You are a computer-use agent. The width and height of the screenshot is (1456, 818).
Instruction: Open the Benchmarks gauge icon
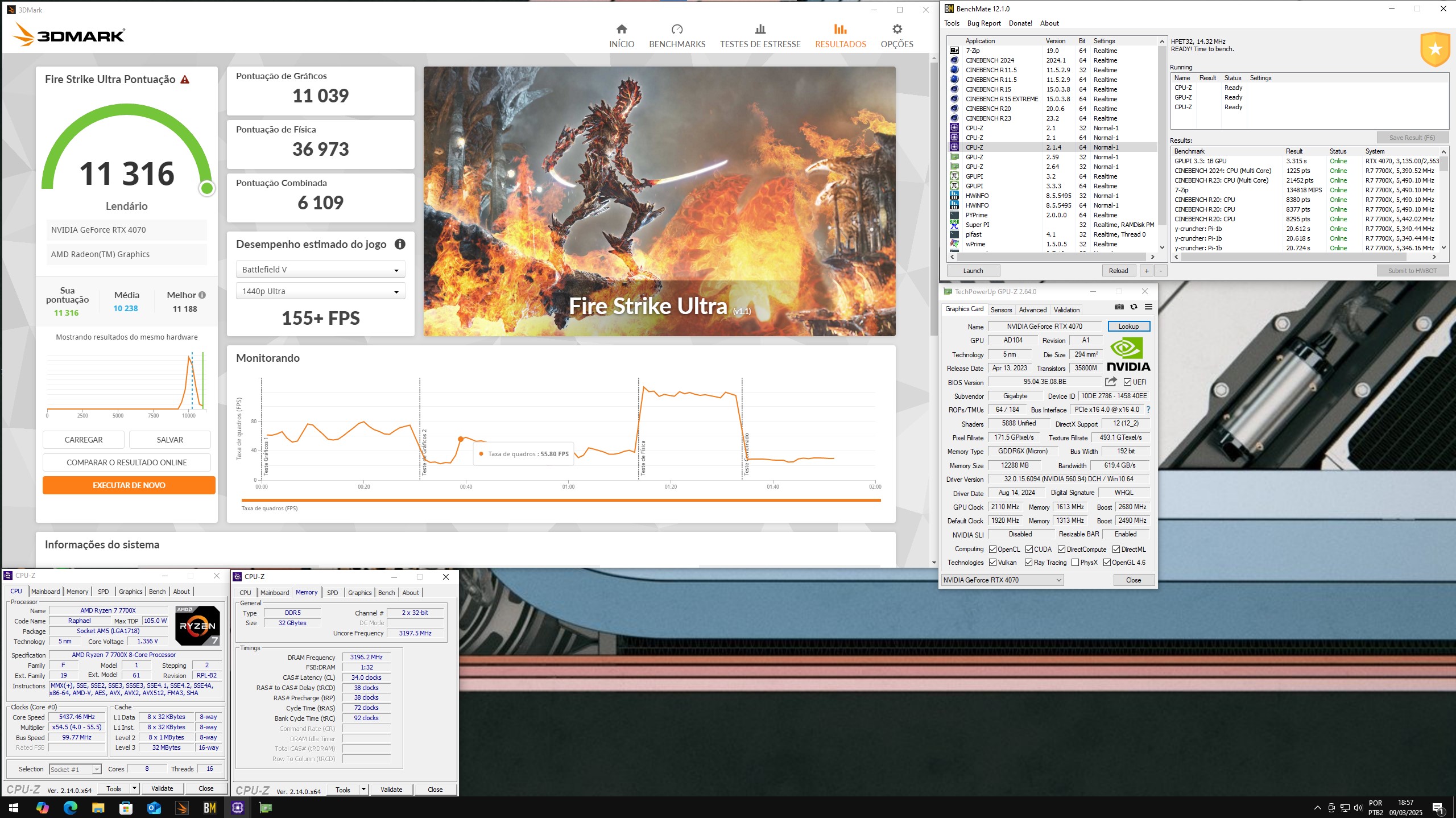[677, 29]
